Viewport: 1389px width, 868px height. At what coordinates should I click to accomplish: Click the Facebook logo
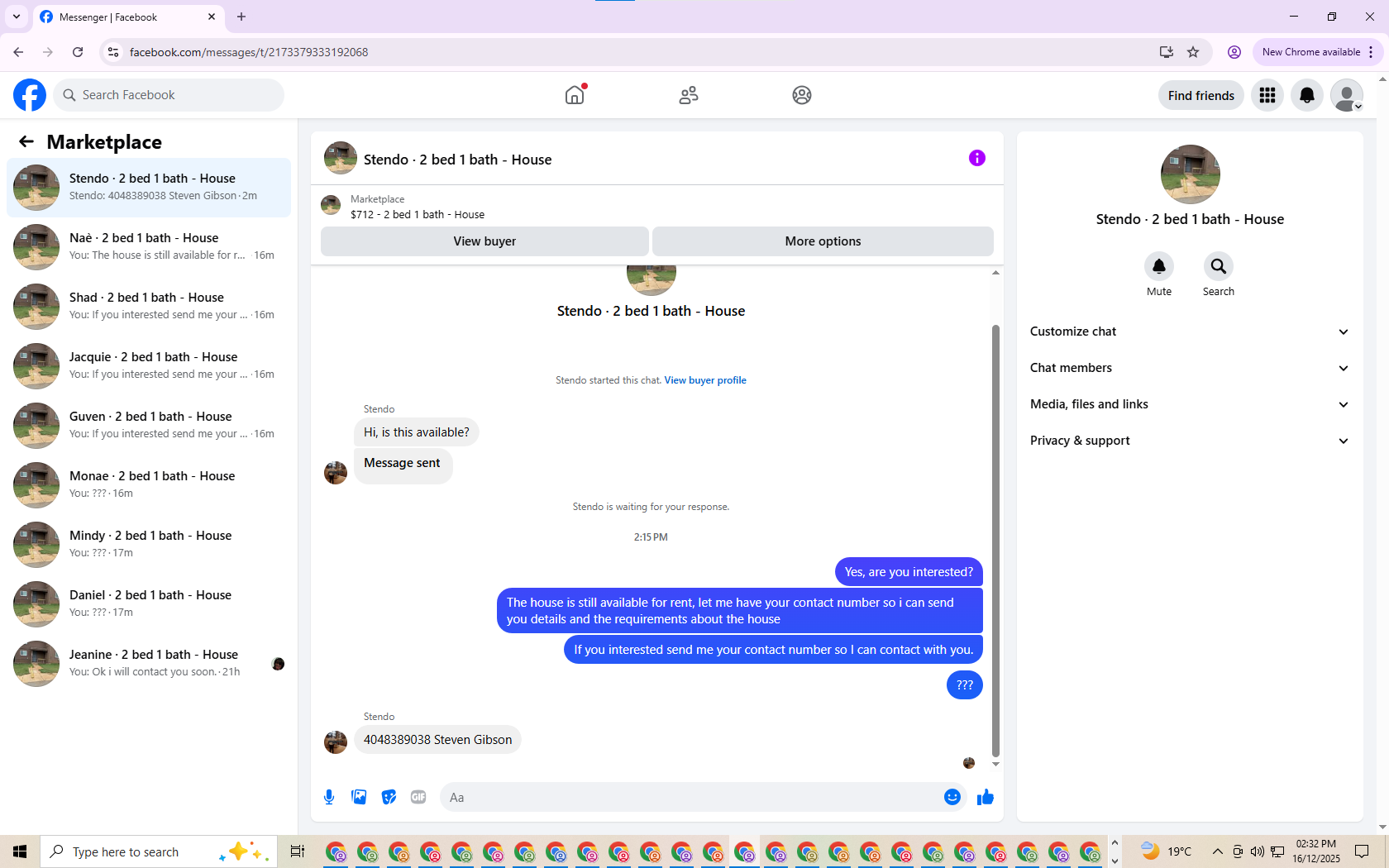(x=30, y=95)
